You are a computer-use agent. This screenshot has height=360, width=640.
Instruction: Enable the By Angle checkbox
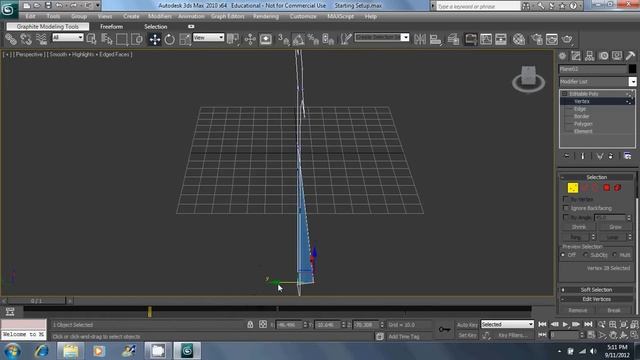(x=566, y=218)
